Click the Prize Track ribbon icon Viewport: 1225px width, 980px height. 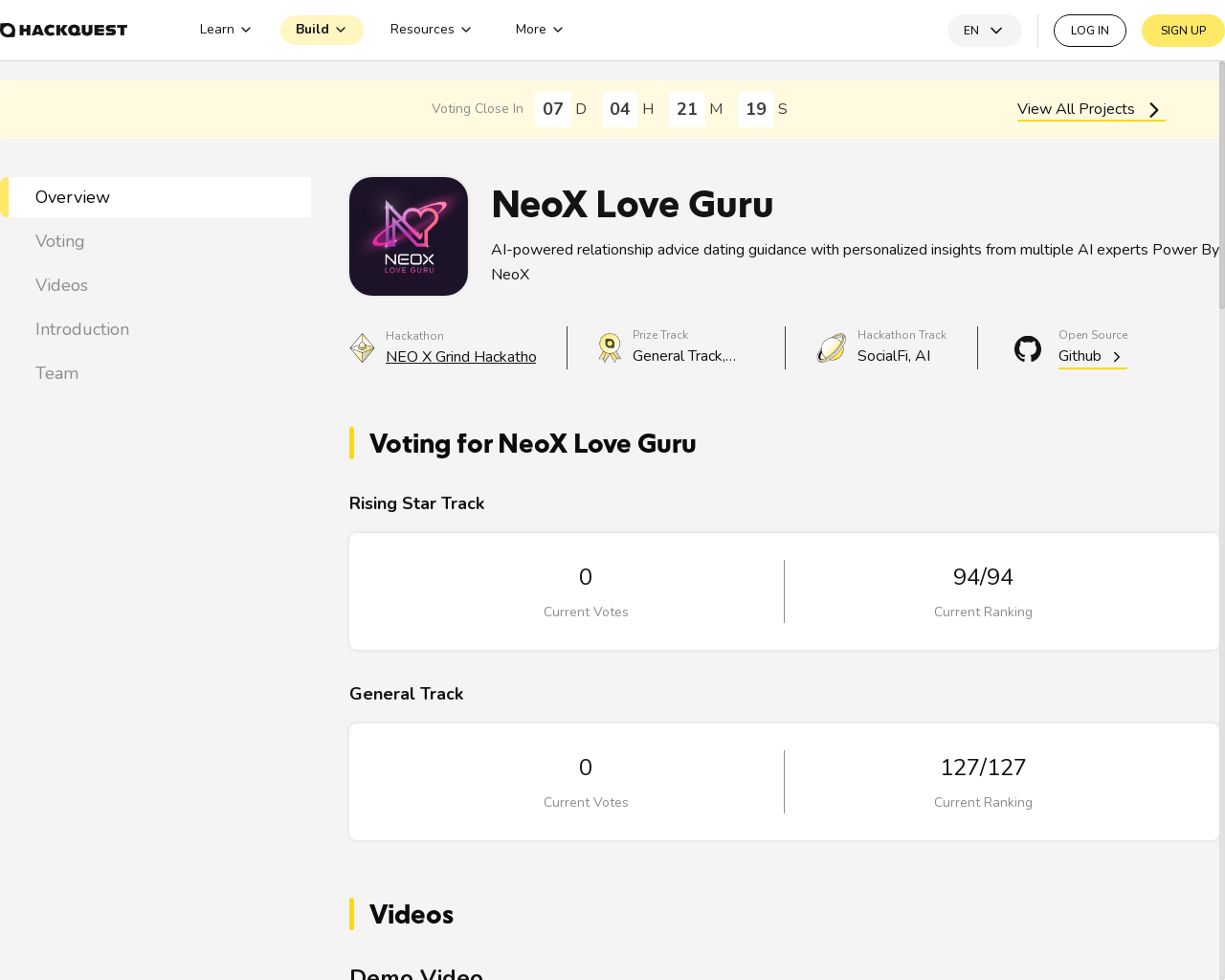pos(610,347)
